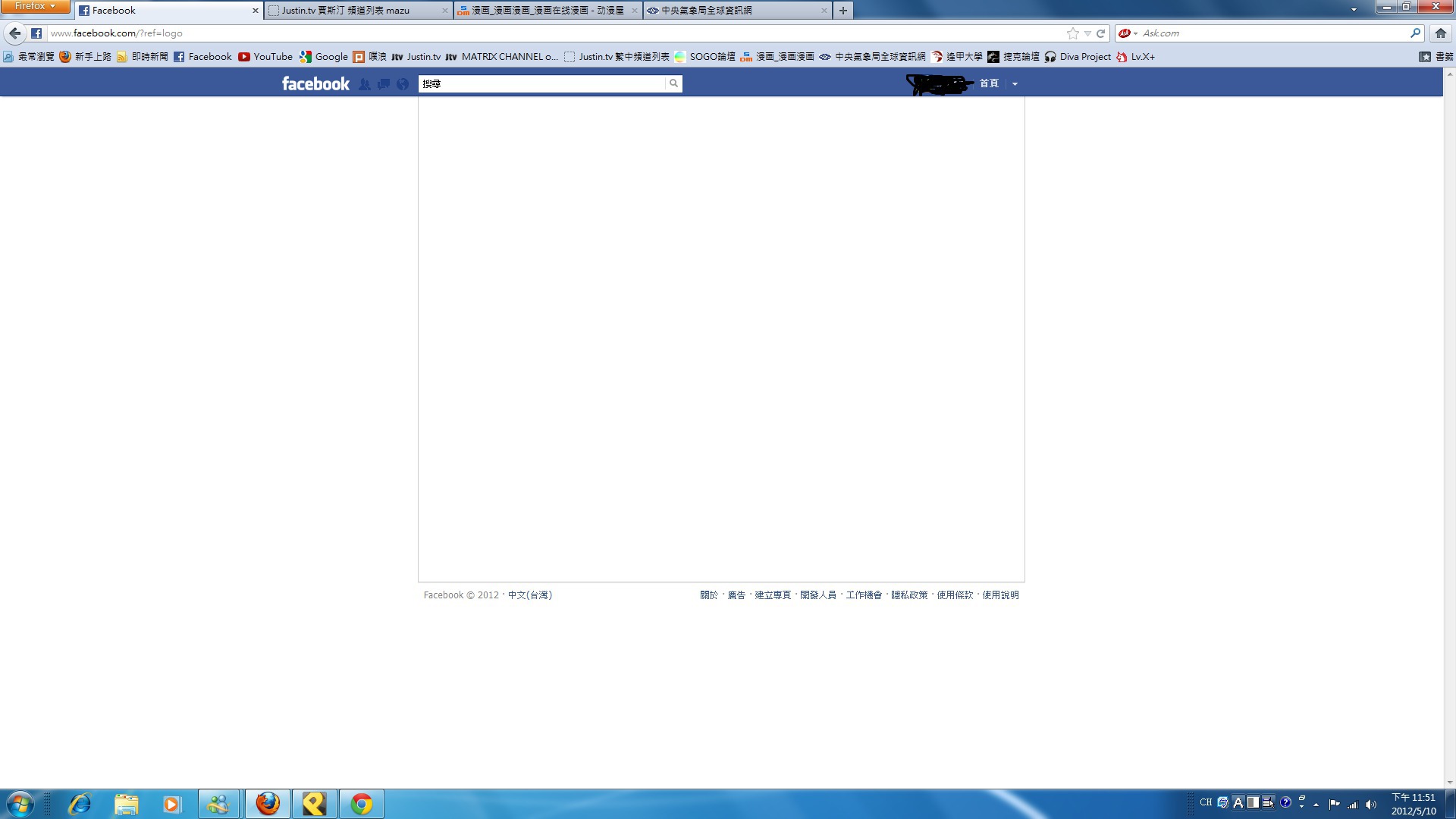Click the volume speaker tray icon
The height and width of the screenshot is (819, 1456).
pos(1370,805)
